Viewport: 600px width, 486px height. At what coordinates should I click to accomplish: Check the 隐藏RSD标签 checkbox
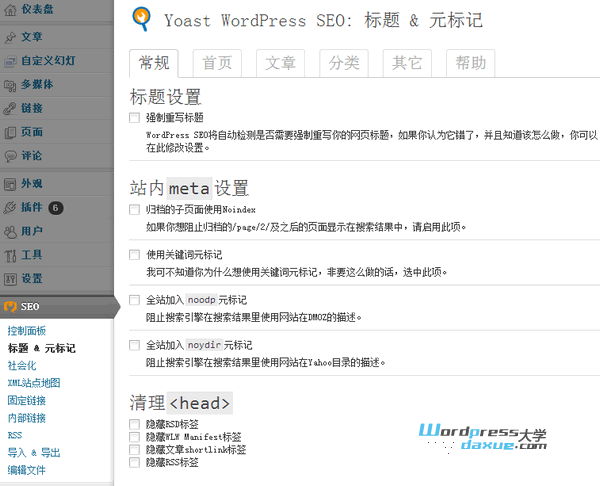(134, 424)
